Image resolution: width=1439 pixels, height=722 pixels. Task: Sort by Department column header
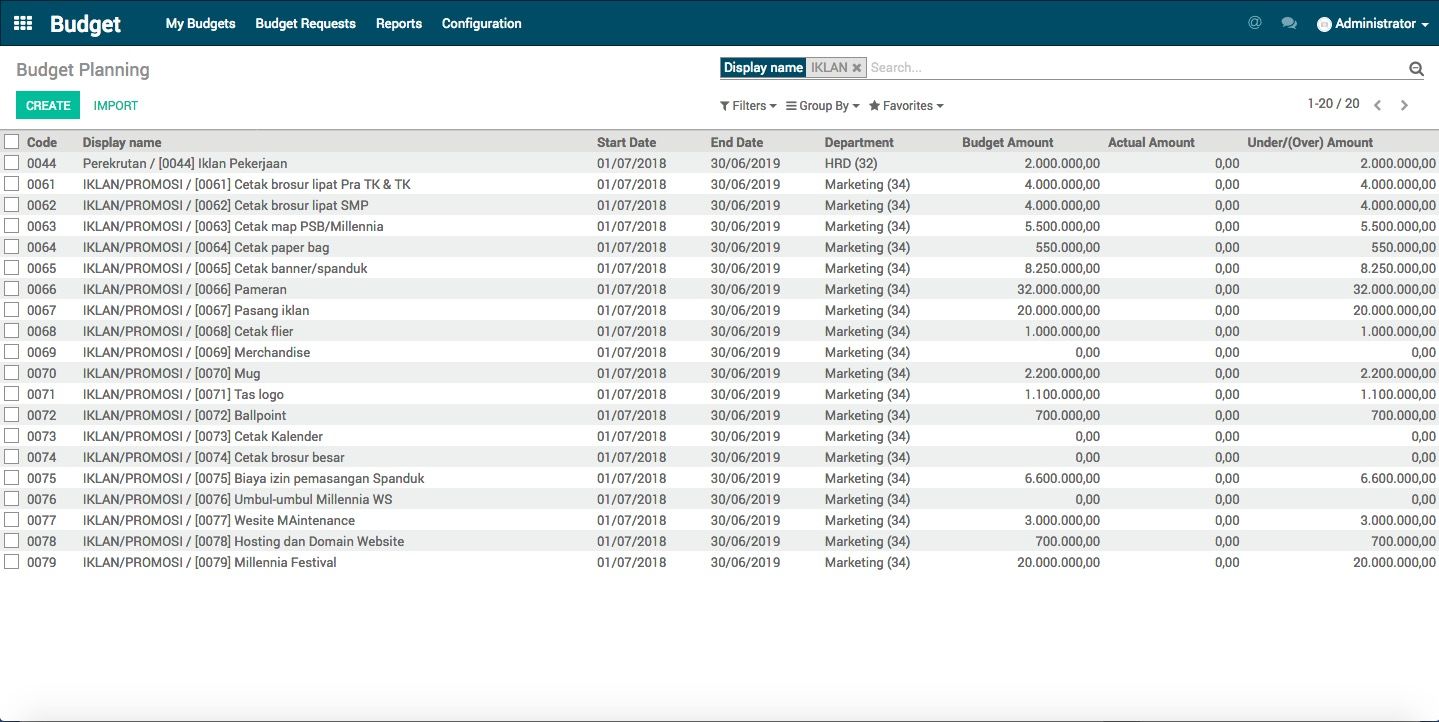pyautogui.click(x=859, y=142)
